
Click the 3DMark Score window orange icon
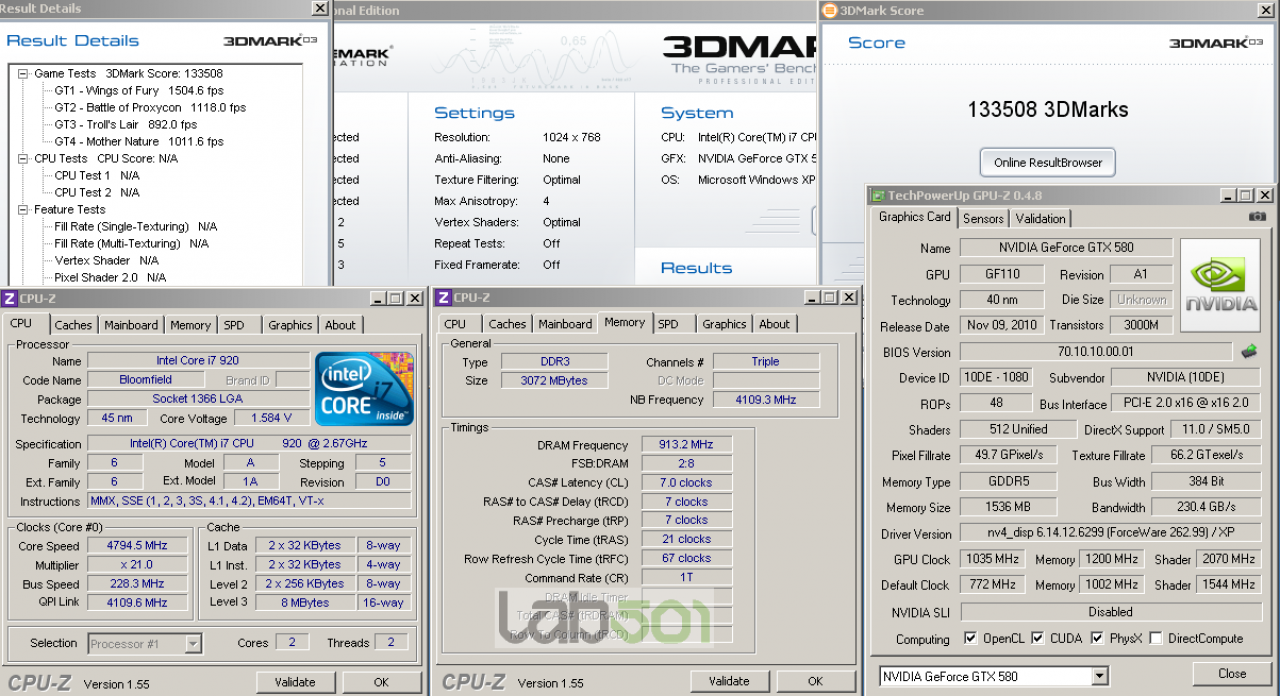[x=830, y=10]
